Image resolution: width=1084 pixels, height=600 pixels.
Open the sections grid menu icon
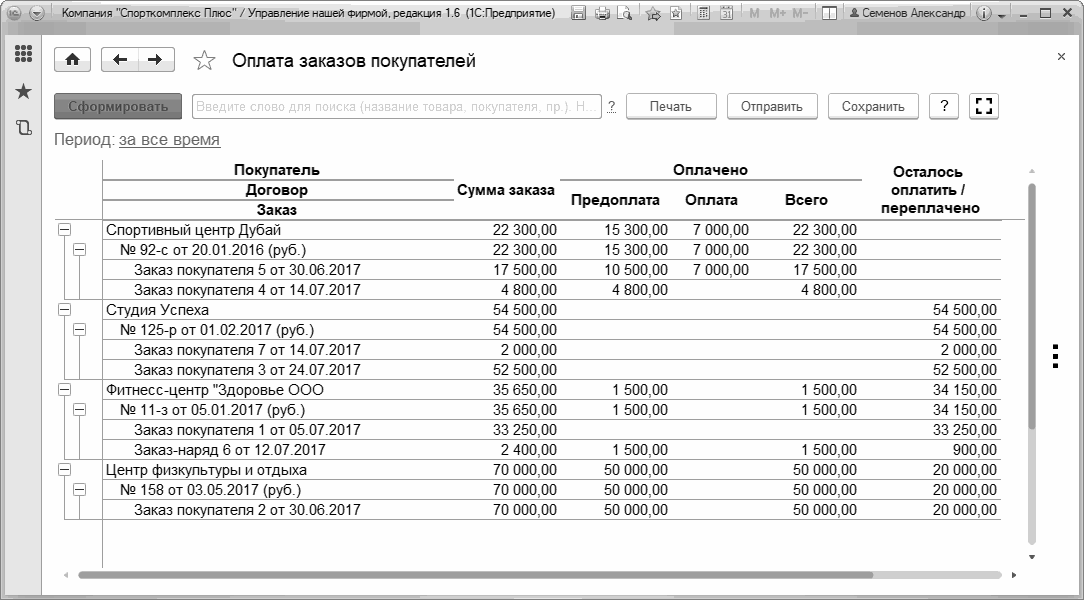[x=24, y=53]
